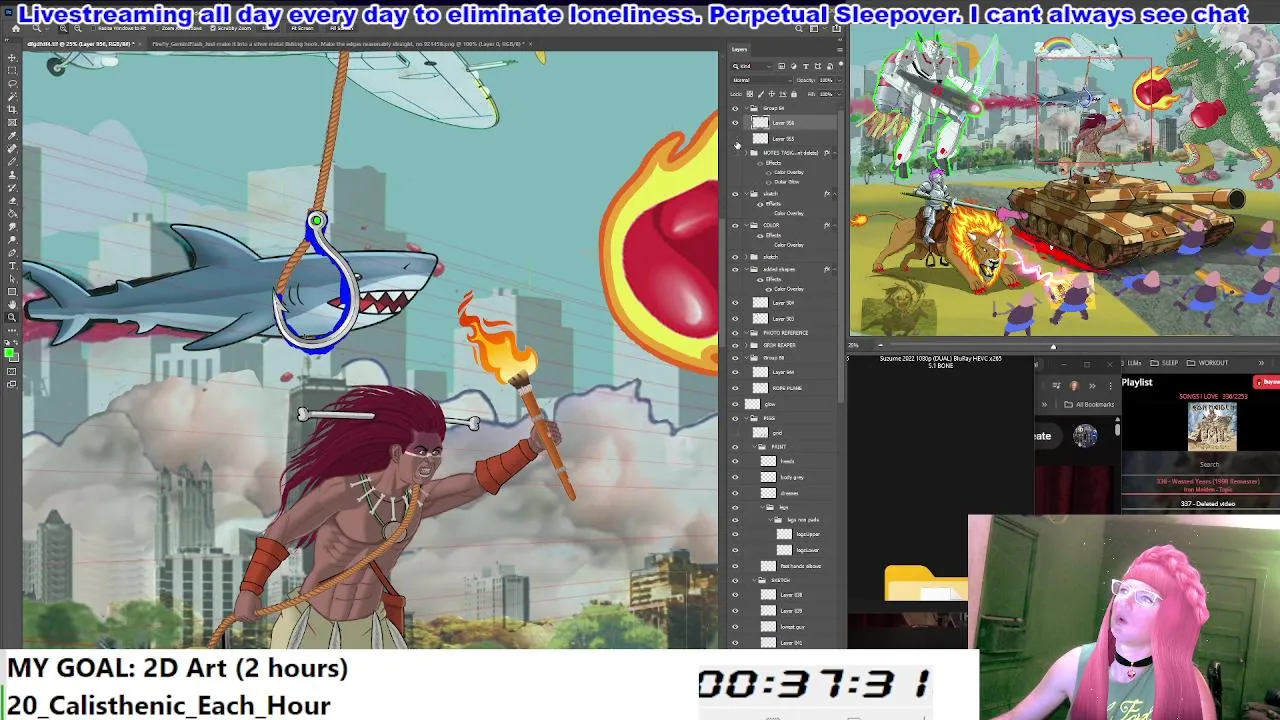The height and width of the screenshot is (720, 1280).
Task: Select the Rectangle shape tool
Action: click(x=12, y=292)
